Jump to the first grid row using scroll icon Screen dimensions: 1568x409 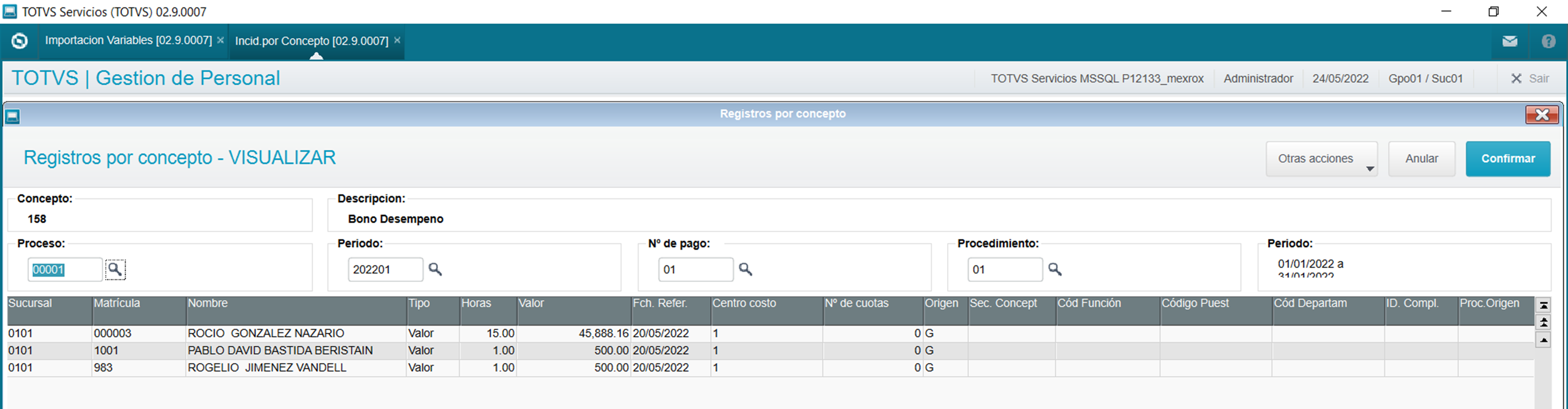[1543, 305]
